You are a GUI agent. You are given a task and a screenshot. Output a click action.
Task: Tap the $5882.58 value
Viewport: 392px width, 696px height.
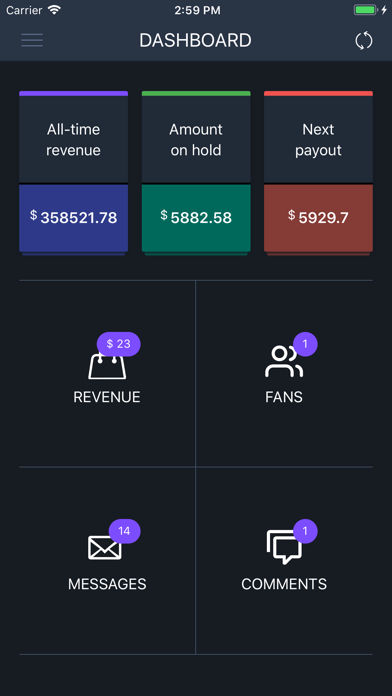pyautogui.click(x=196, y=218)
